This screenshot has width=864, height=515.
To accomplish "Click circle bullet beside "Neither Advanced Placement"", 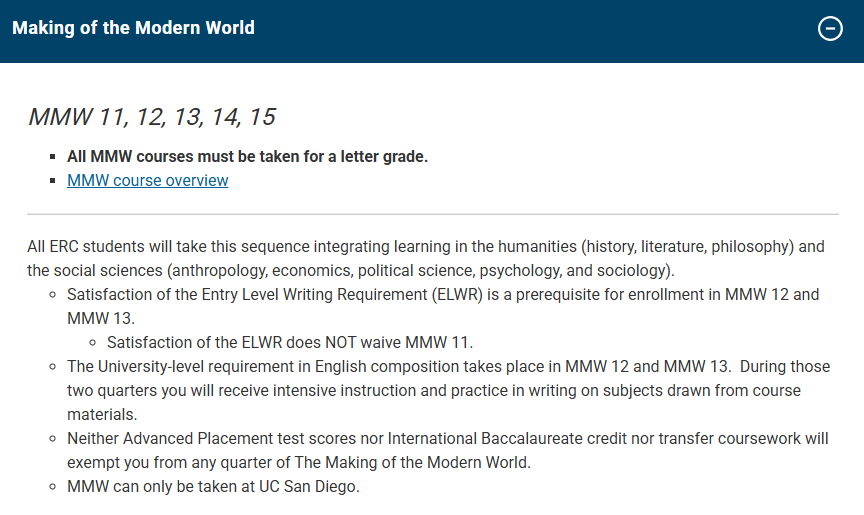I will 53,439.
